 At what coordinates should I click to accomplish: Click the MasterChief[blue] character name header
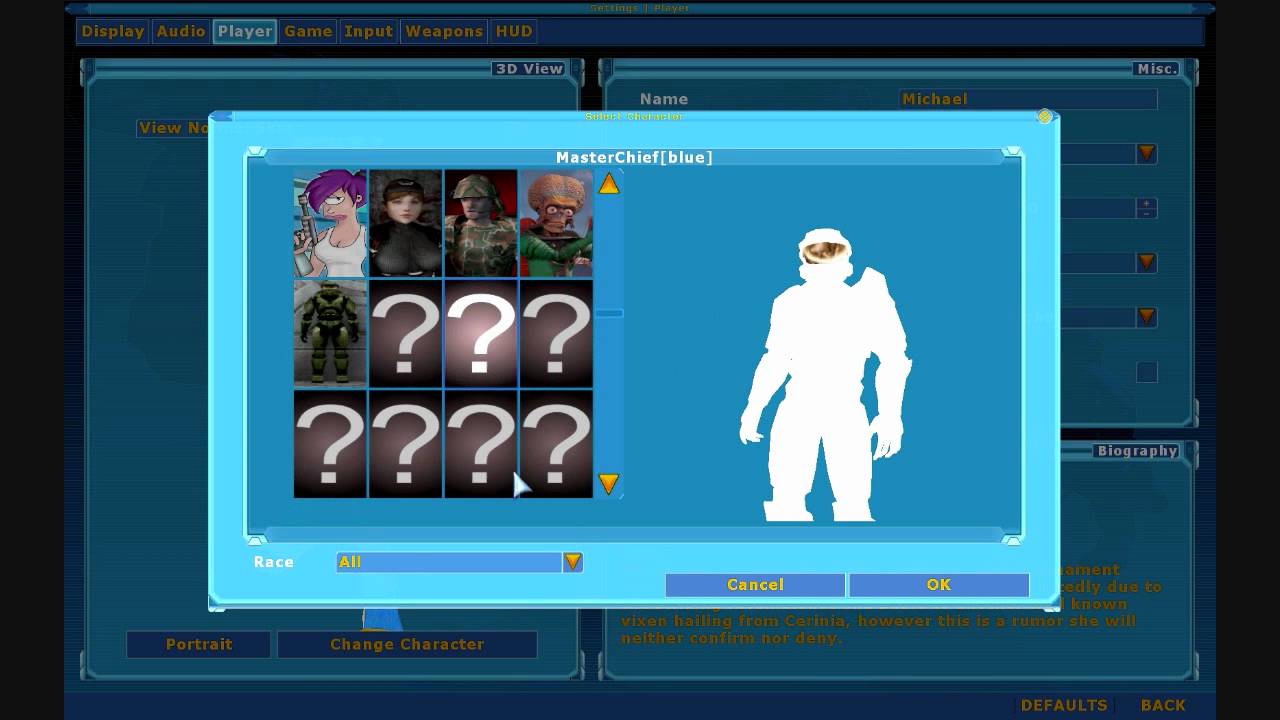(634, 157)
